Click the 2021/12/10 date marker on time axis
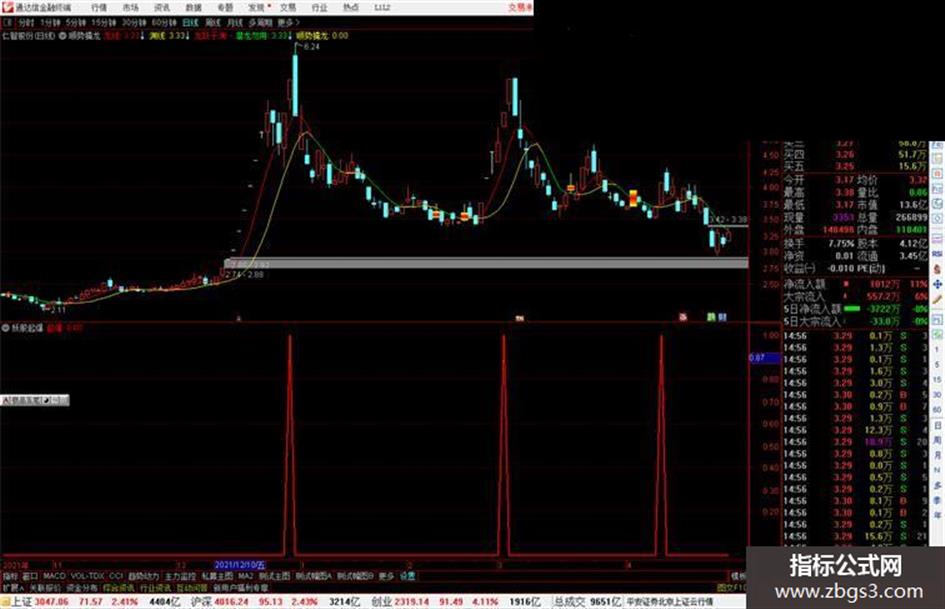The image size is (945, 609). (240, 565)
